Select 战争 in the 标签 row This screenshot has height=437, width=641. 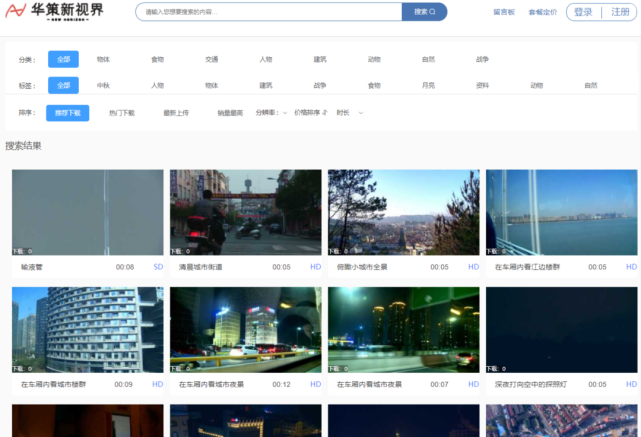click(x=320, y=85)
